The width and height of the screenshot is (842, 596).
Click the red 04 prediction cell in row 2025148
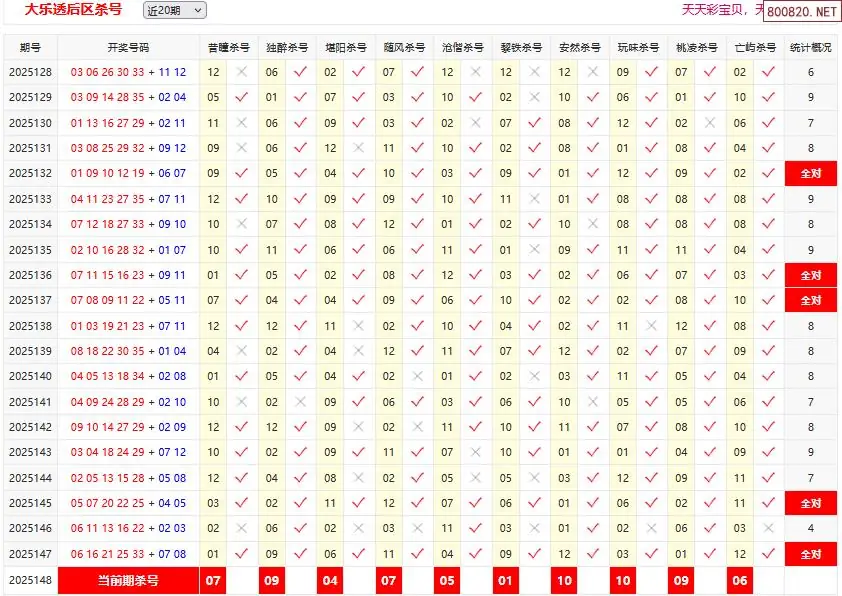coord(330,580)
